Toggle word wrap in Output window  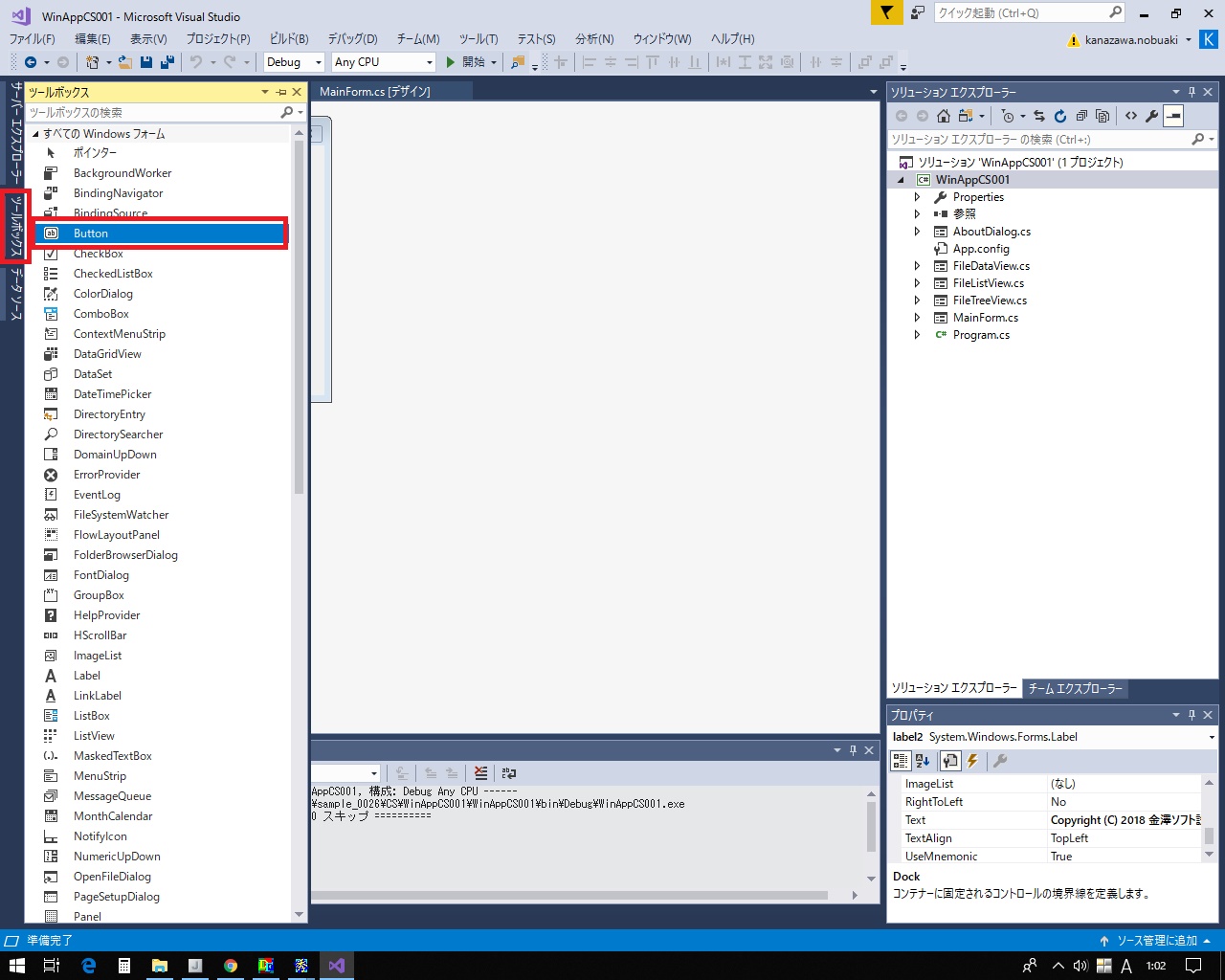pyautogui.click(x=509, y=773)
